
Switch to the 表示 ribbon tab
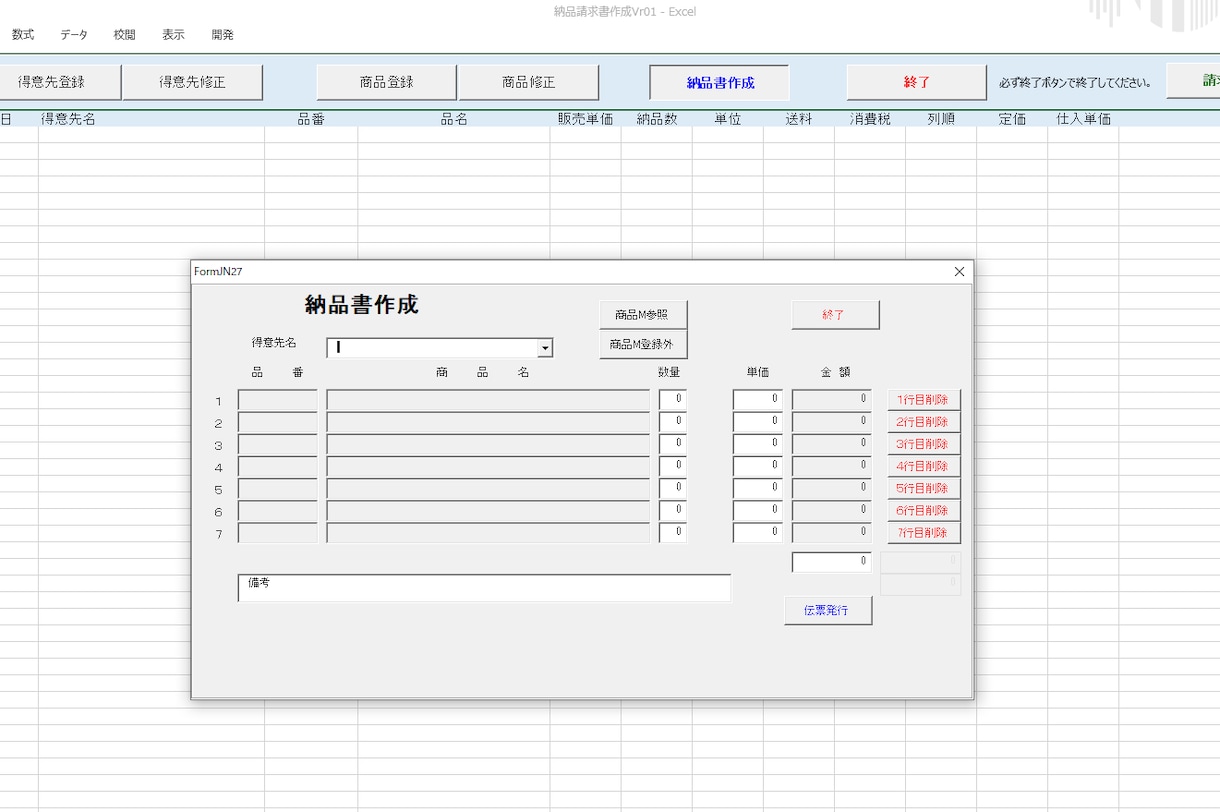pyautogui.click(x=173, y=34)
